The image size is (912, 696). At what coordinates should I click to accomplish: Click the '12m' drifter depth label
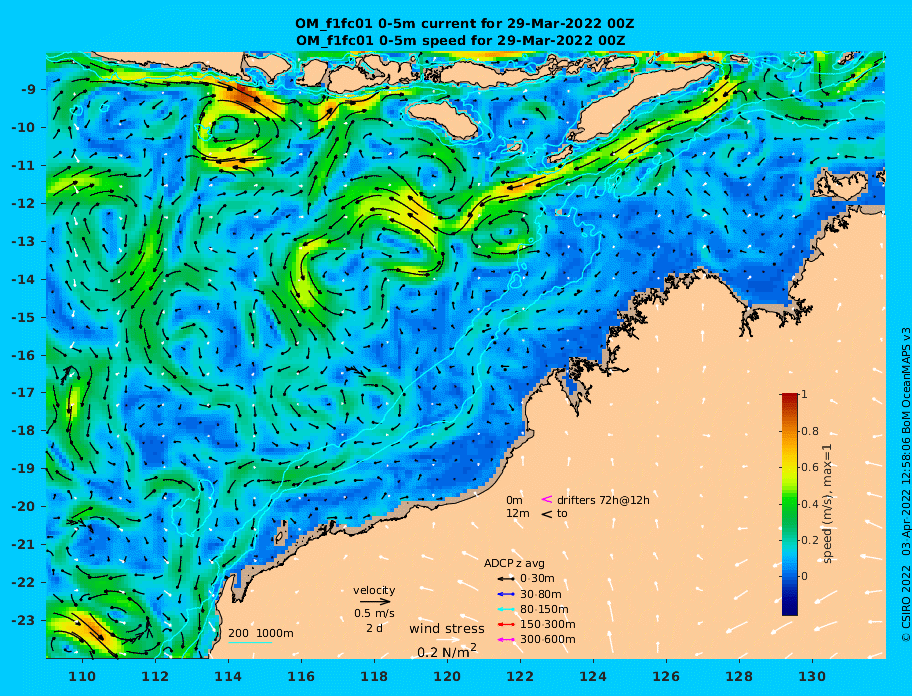(518, 514)
